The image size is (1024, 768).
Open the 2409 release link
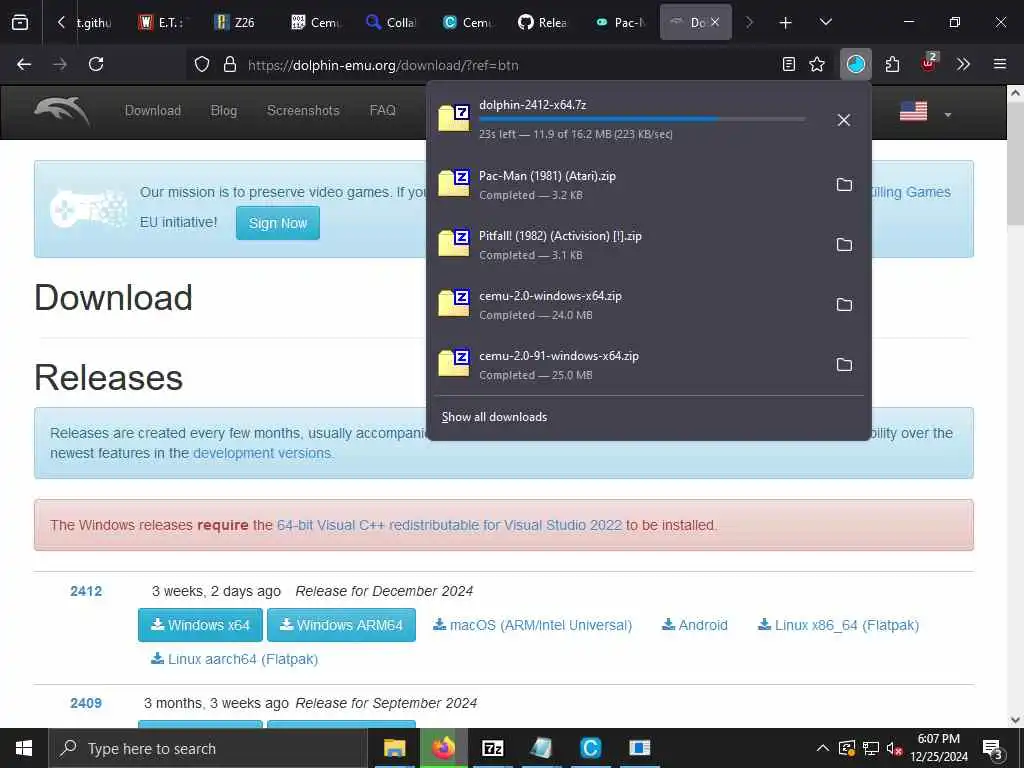[x=86, y=703]
